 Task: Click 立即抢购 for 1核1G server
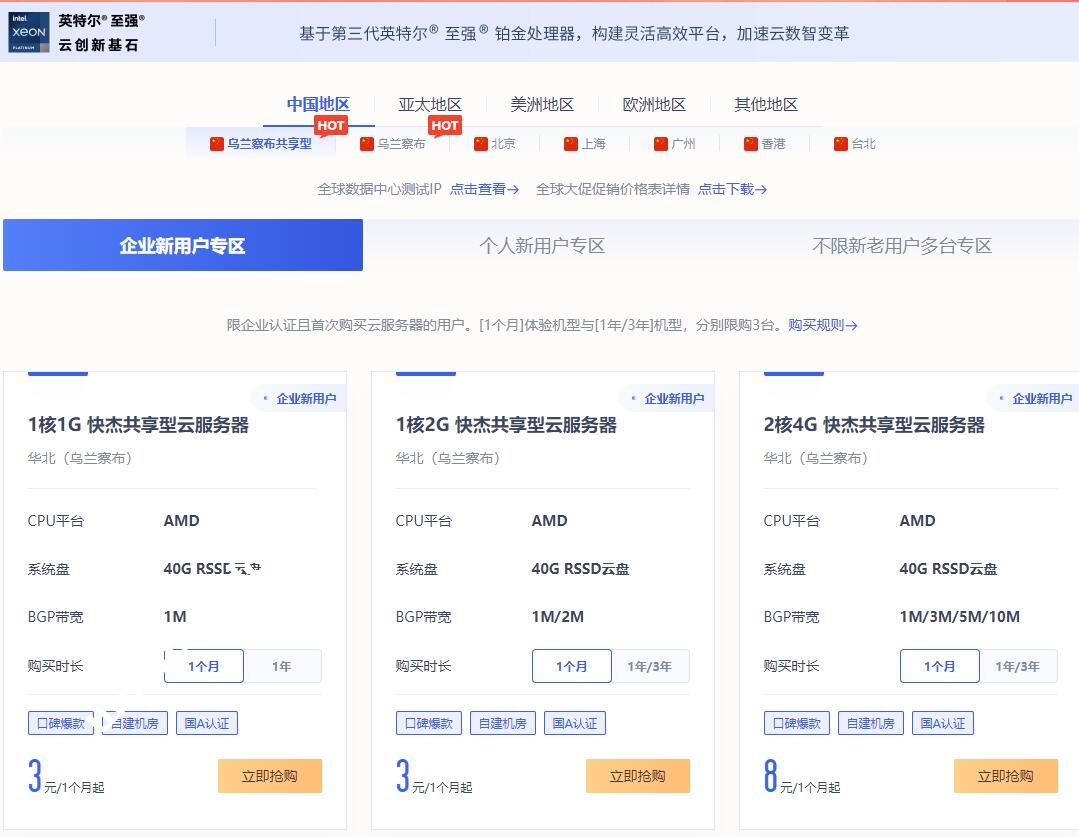coord(270,776)
